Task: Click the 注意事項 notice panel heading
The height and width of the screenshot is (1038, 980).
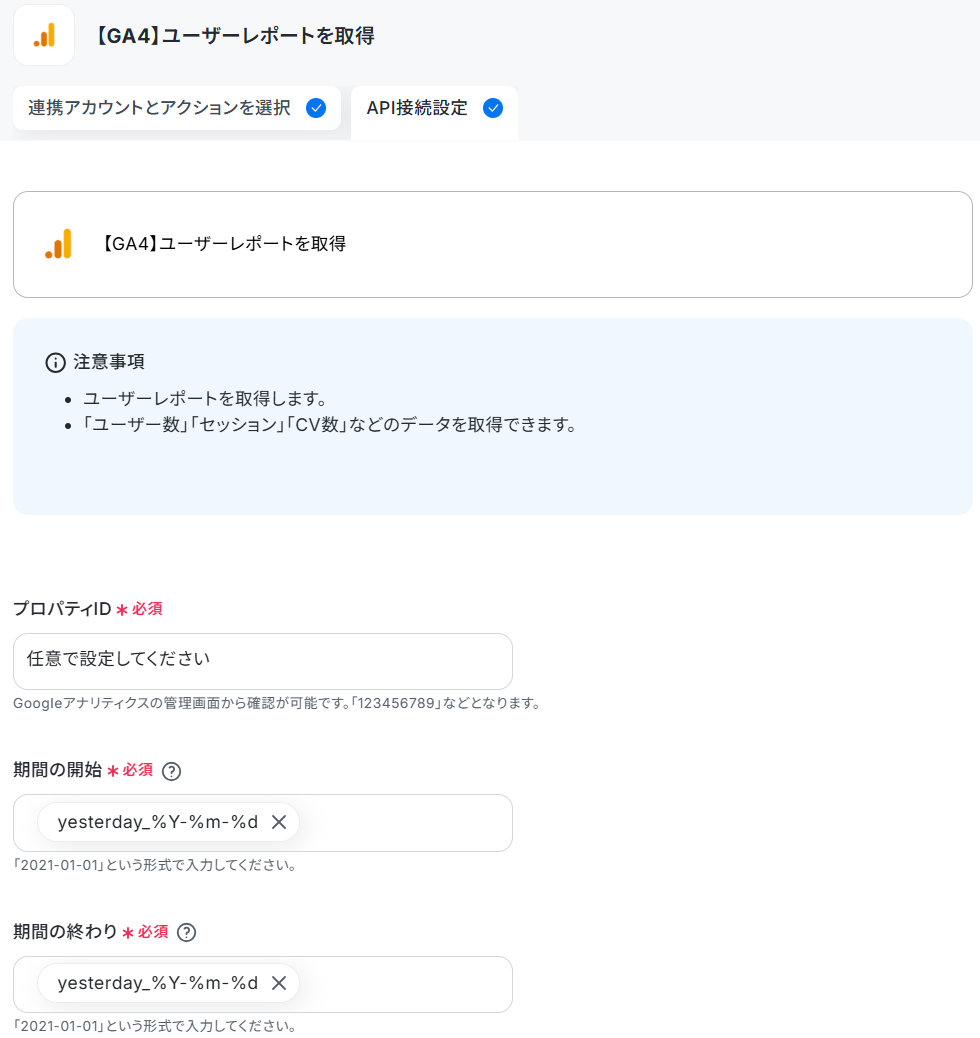Action: 109,362
